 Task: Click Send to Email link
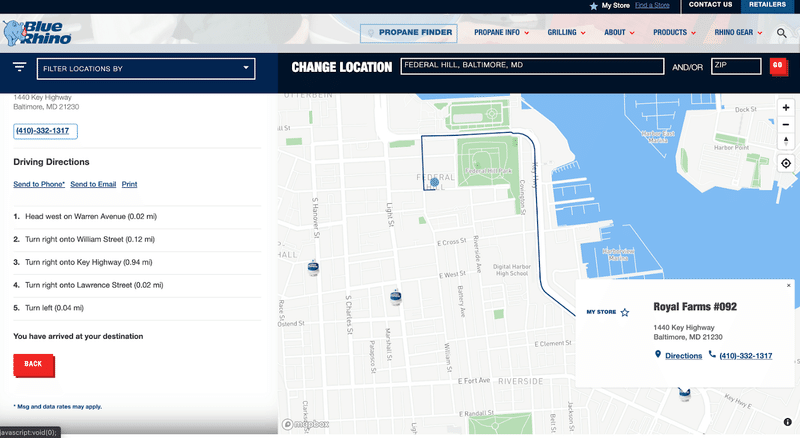click(93, 184)
